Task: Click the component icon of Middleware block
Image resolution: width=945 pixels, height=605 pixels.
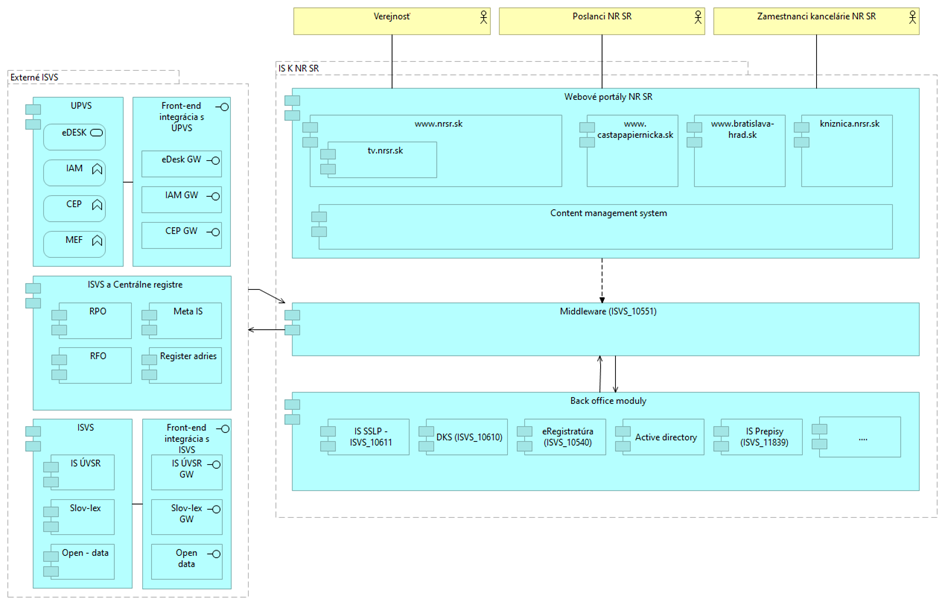Action: coord(292,322)
